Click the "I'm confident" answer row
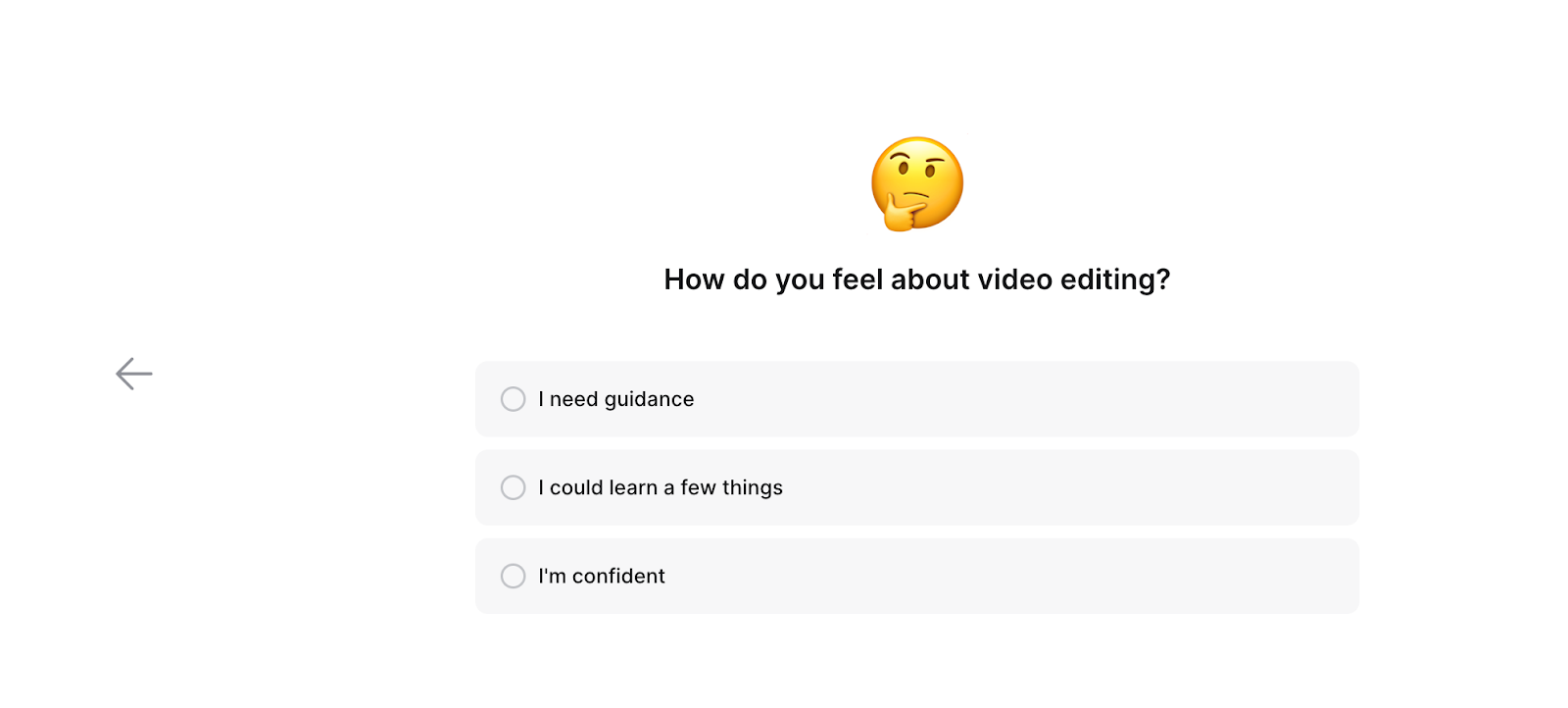 point(916,576)
